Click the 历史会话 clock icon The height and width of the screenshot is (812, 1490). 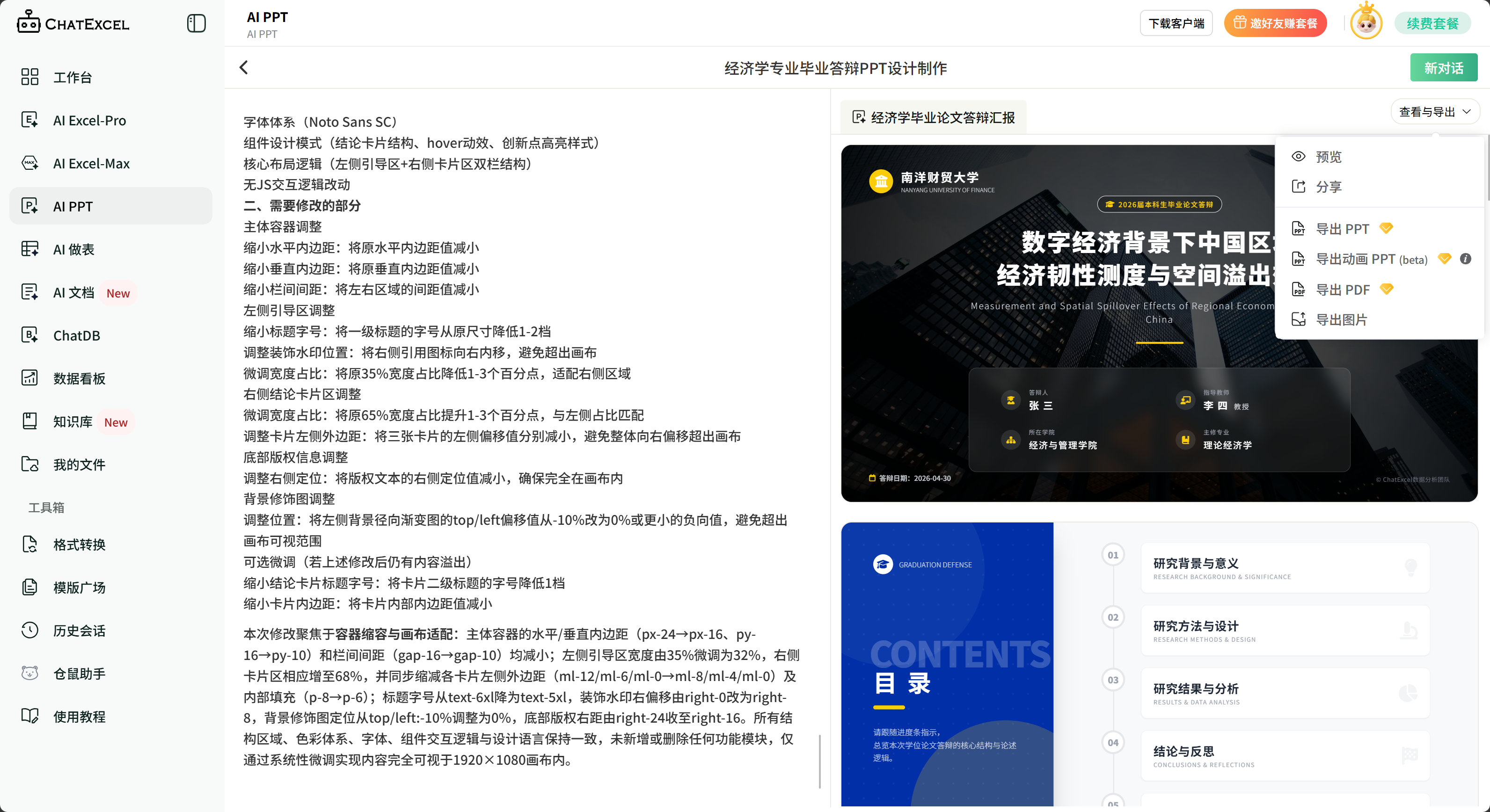(29, 631)
